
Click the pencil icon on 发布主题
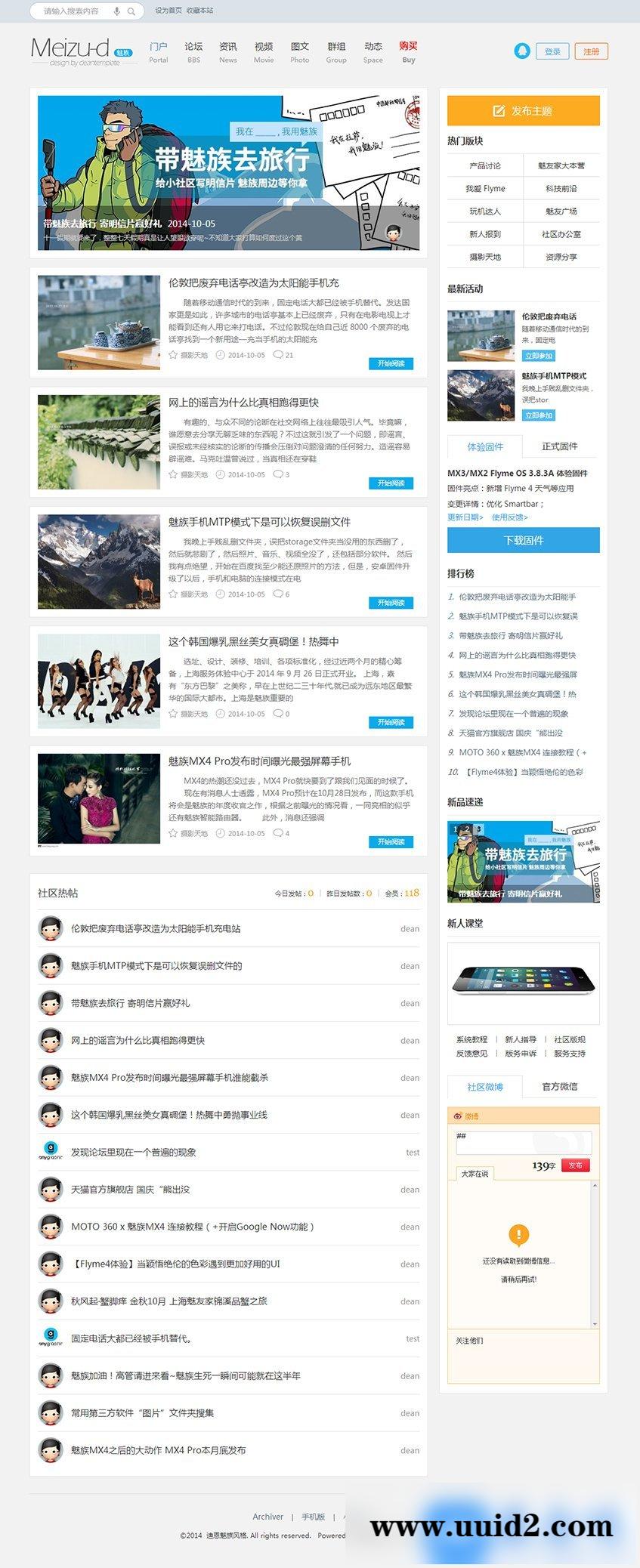coord(499,111)
